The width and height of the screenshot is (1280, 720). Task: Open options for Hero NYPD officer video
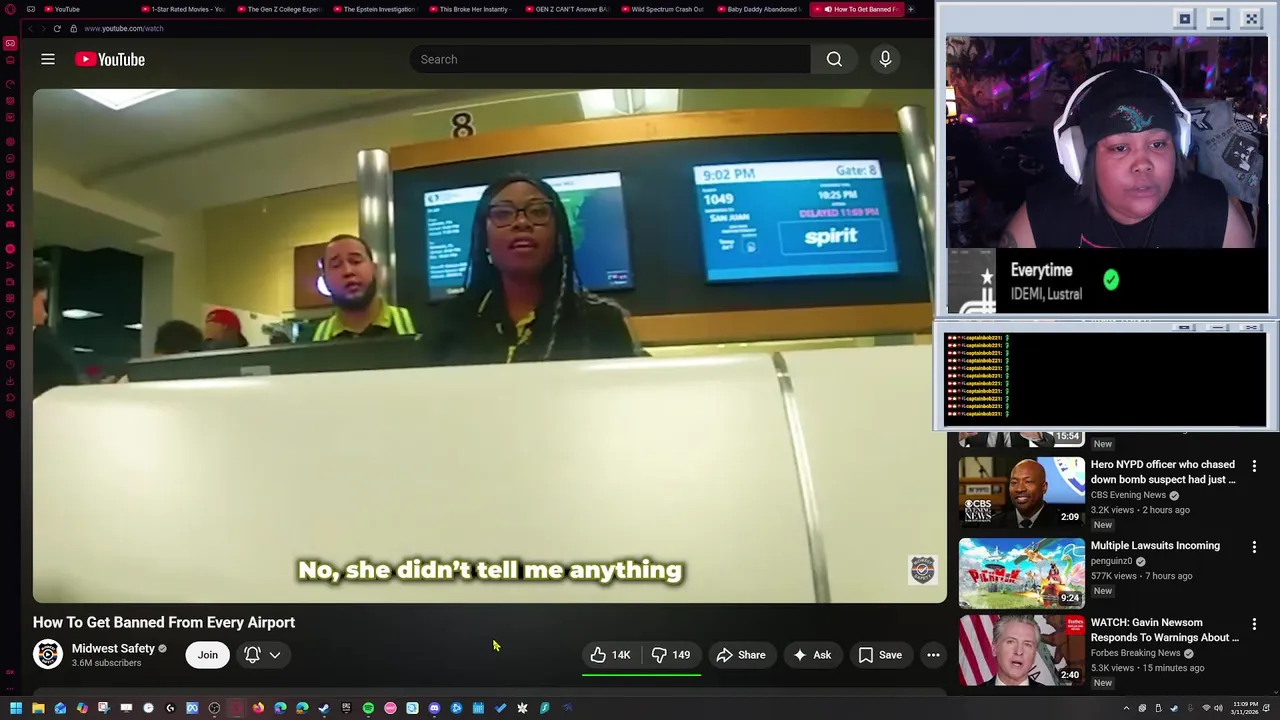coord(1254,466)
